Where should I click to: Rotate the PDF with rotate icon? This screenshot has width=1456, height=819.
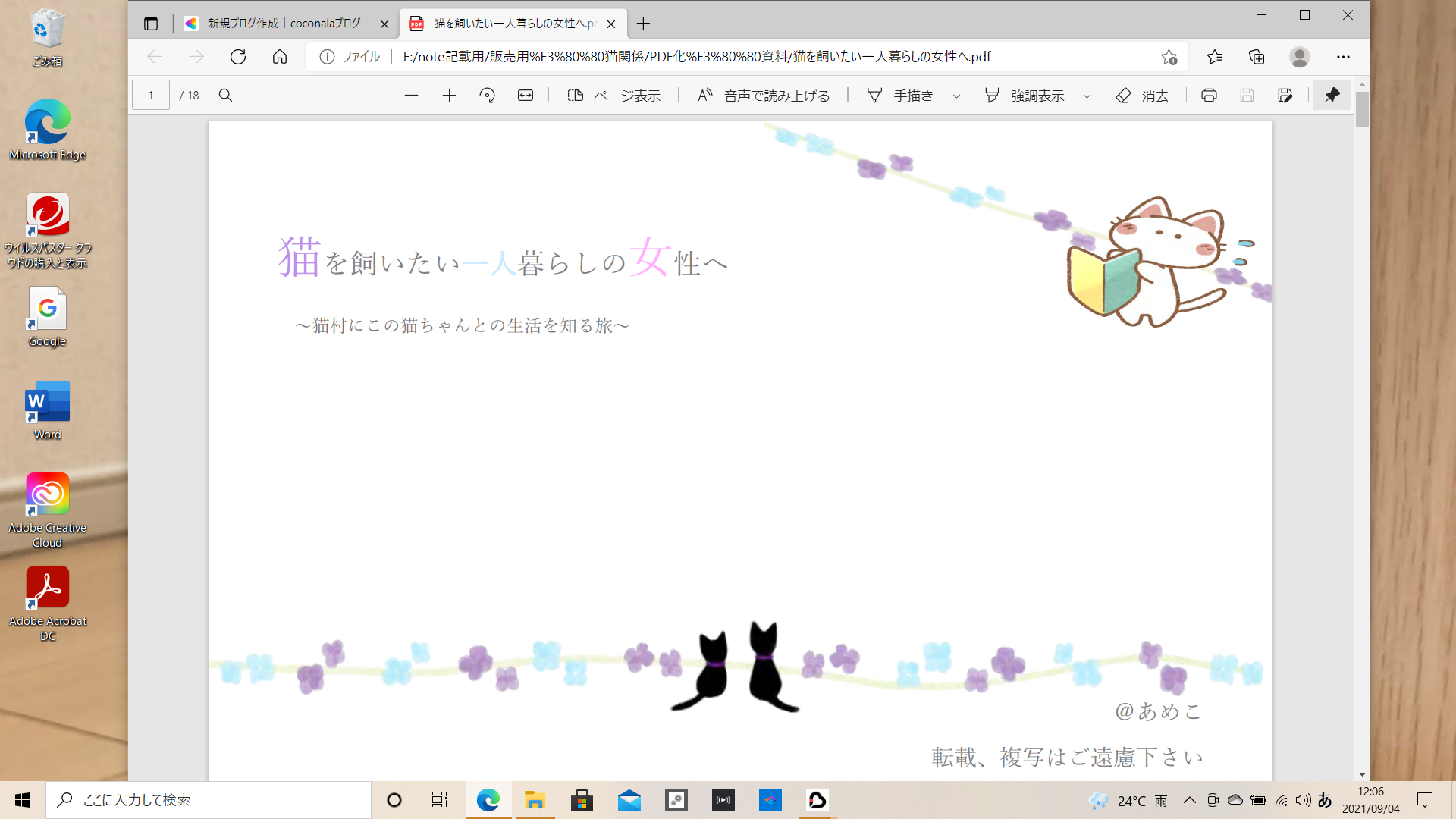487,96
